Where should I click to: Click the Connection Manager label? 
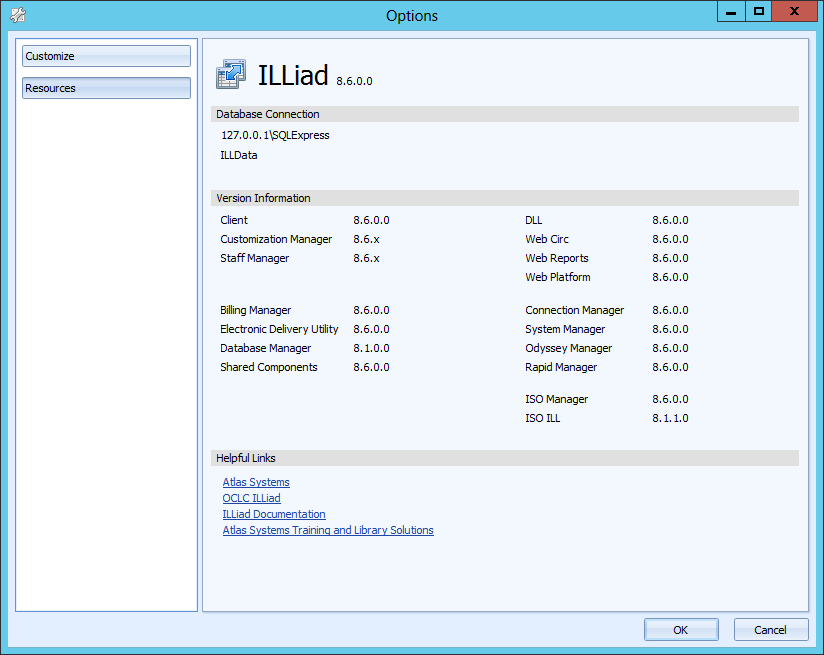(575, 310)
